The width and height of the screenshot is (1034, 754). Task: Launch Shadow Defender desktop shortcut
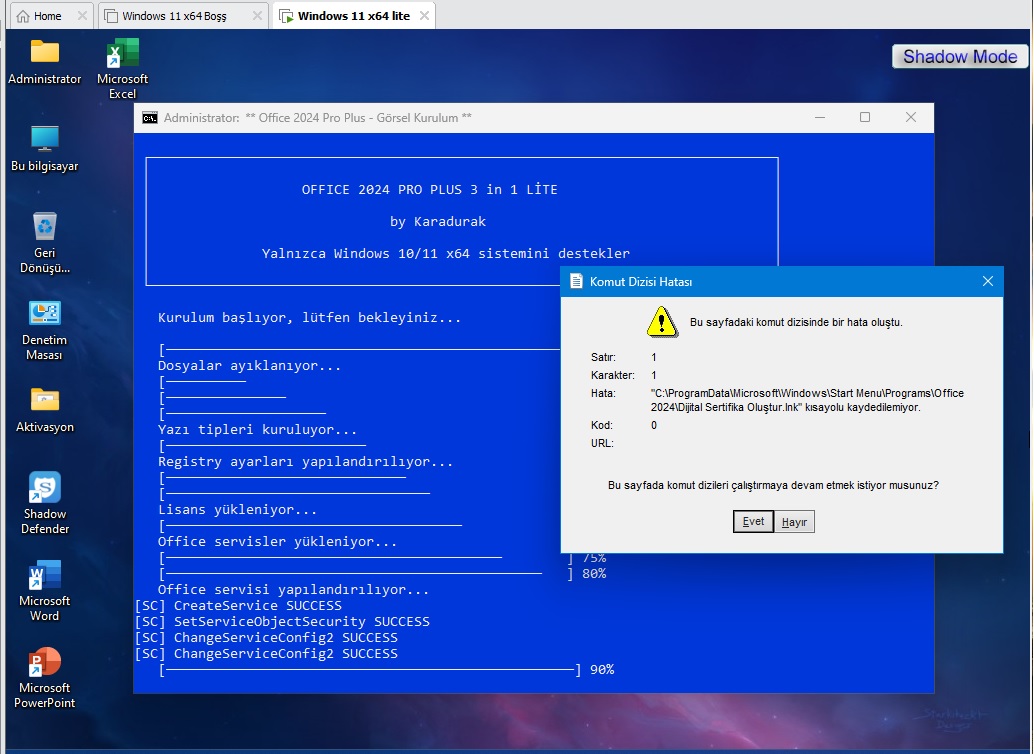[44, 503]
